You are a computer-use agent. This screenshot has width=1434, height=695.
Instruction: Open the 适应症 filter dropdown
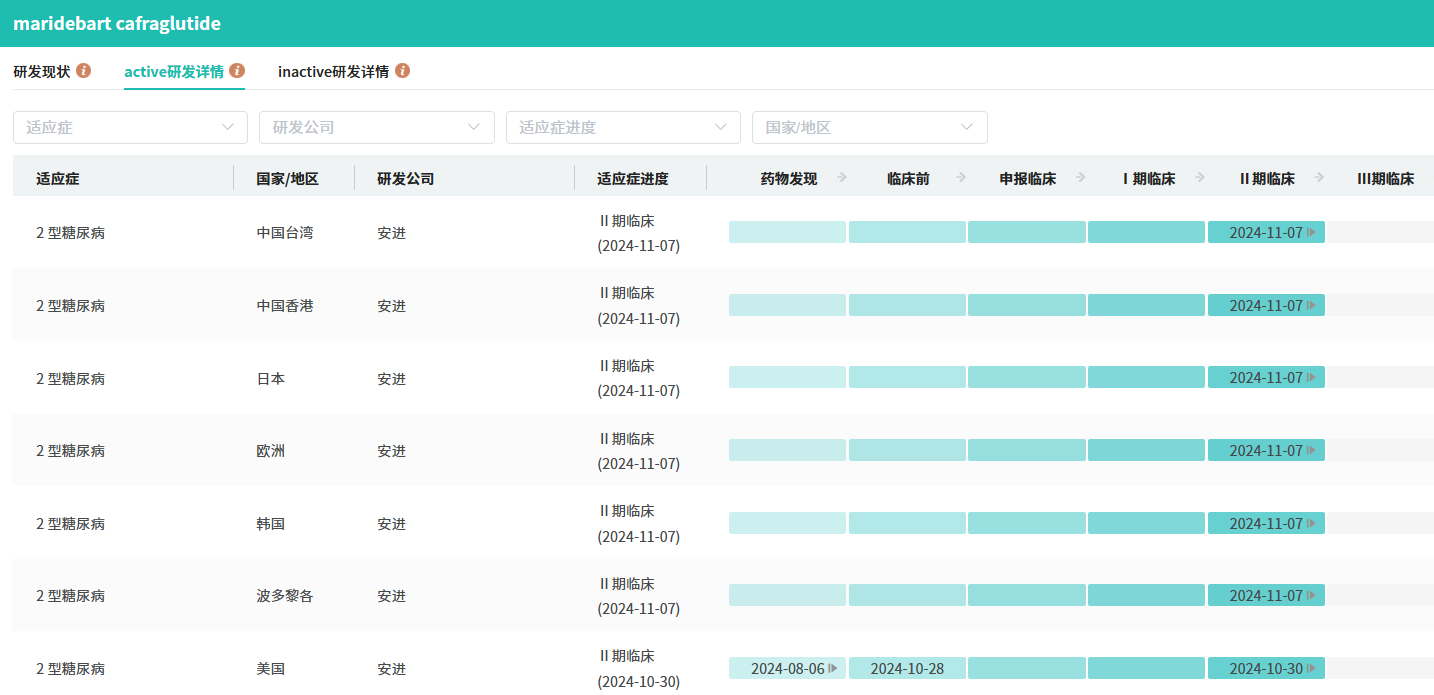pos(130,127)
